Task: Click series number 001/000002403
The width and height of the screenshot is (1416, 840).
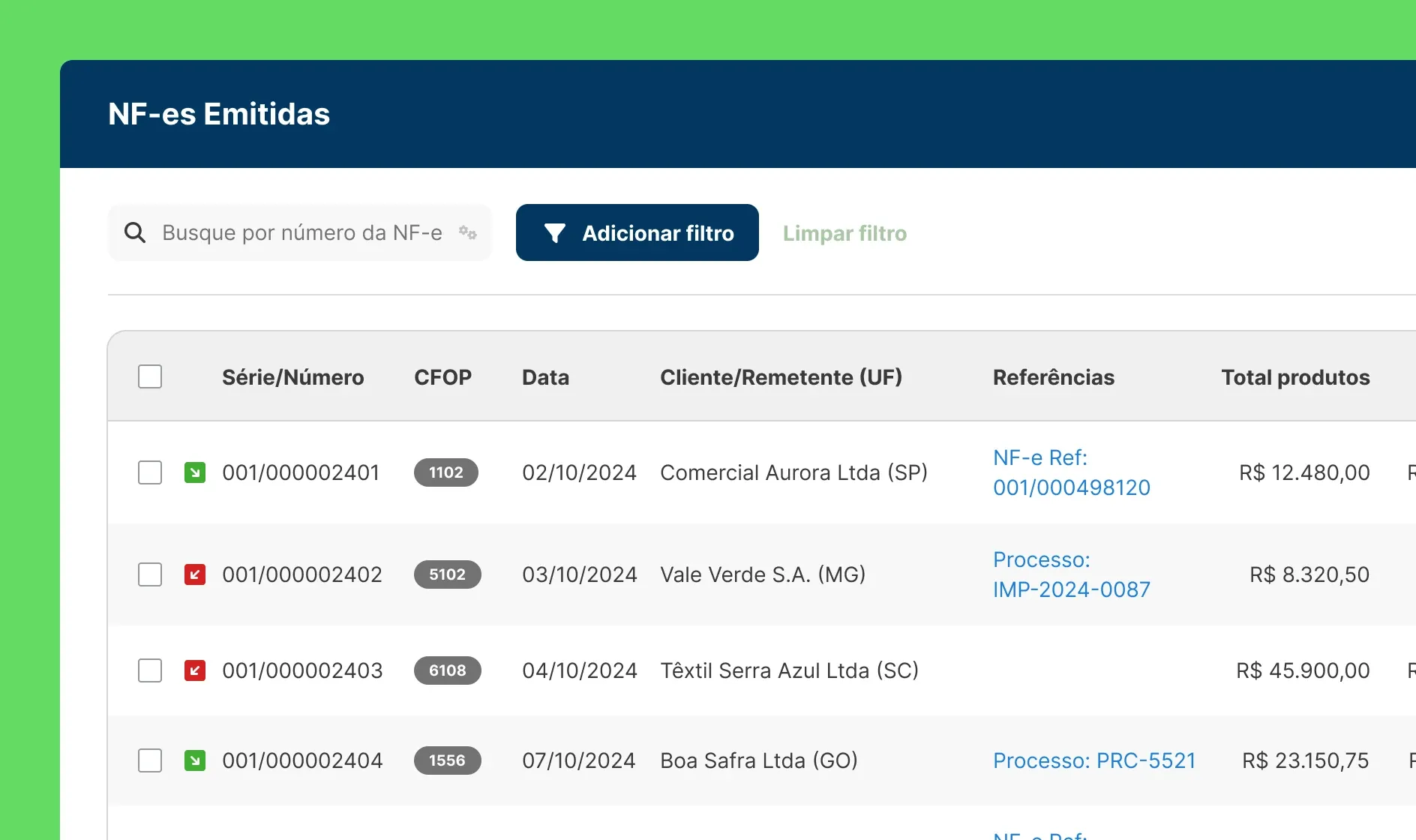Action: coord(302,670)
